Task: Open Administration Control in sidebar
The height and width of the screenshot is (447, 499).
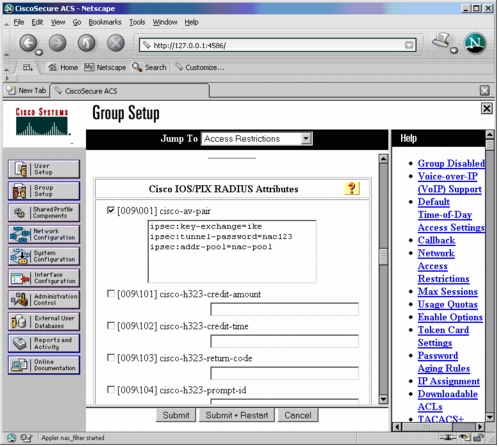Action: (44, 300)
